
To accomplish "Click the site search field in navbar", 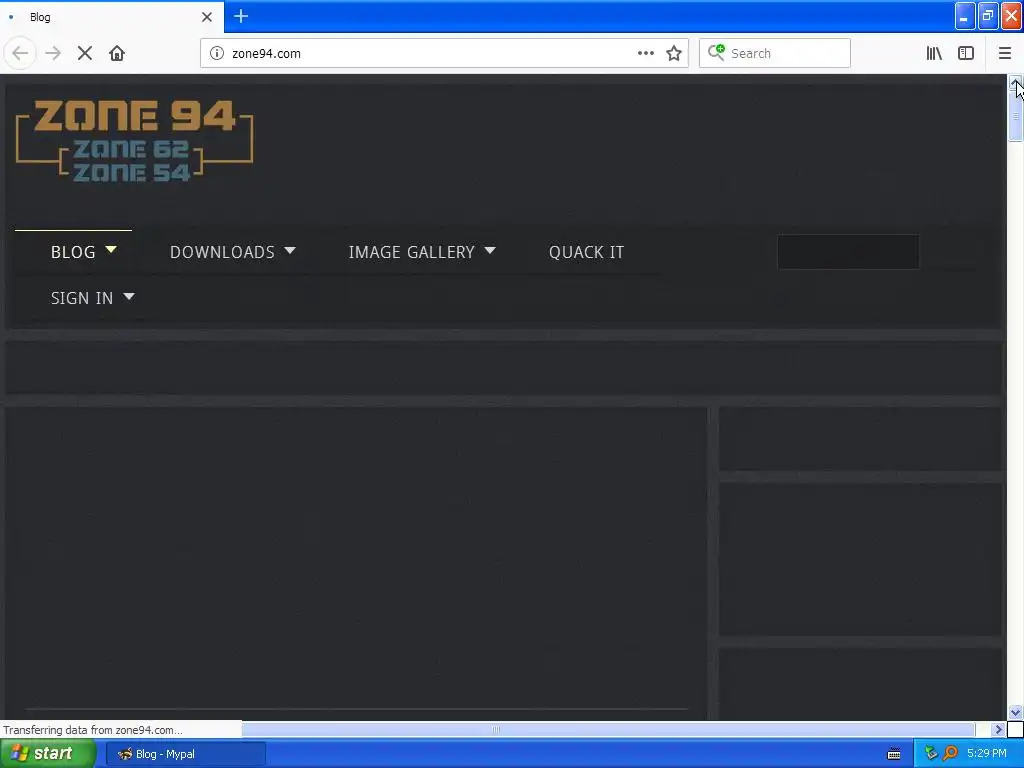I will [x=848, y=252].
